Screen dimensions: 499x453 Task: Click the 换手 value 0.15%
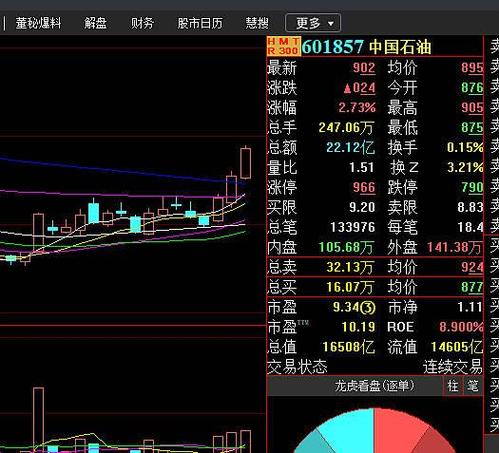465,147
